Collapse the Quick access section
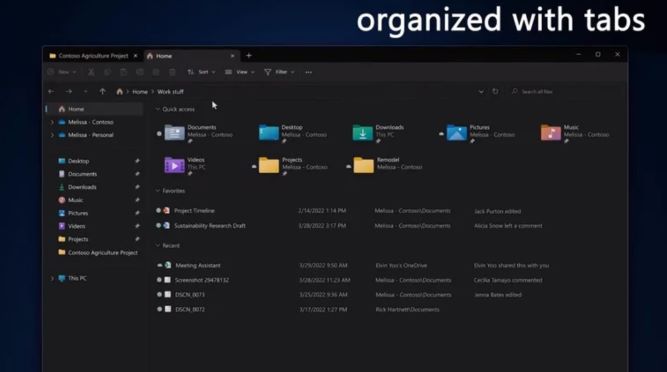 (157, 109)
